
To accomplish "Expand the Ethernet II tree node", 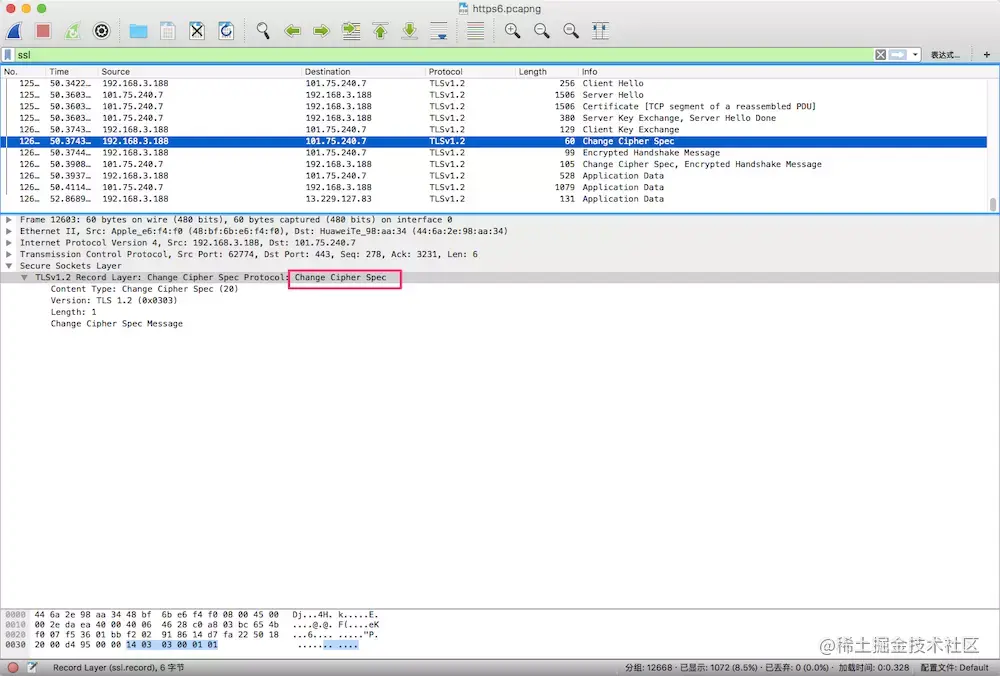I will click(9, 231).
